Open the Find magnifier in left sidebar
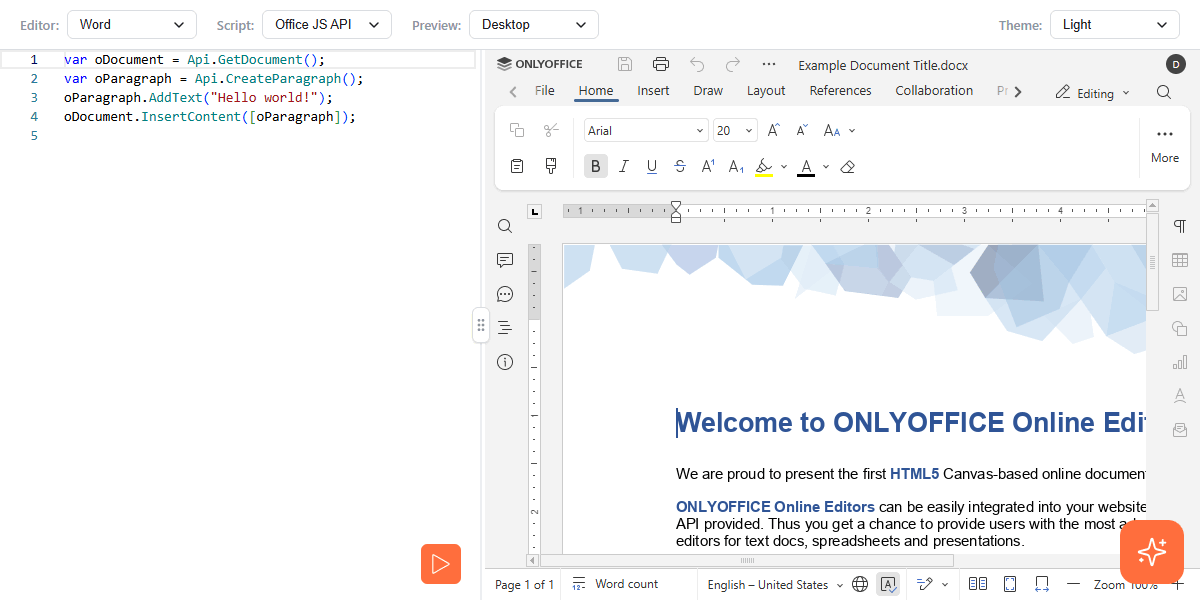 [x=505, y=226]
